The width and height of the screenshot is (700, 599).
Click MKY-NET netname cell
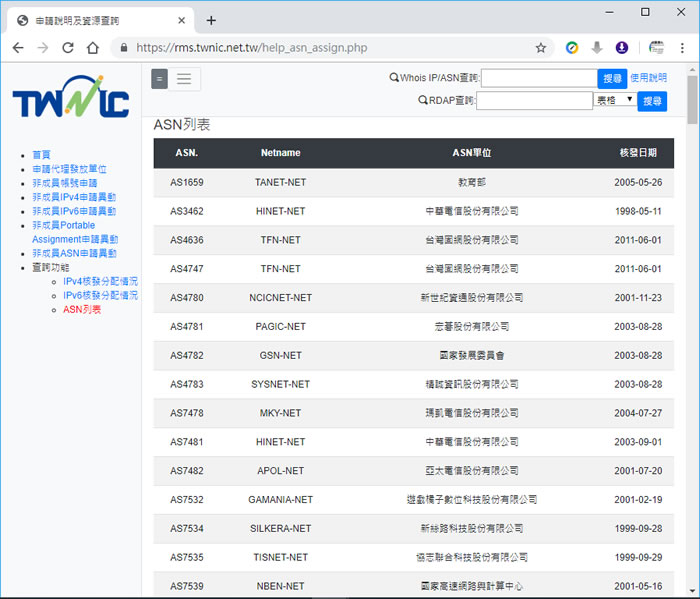tap(280, 413)
